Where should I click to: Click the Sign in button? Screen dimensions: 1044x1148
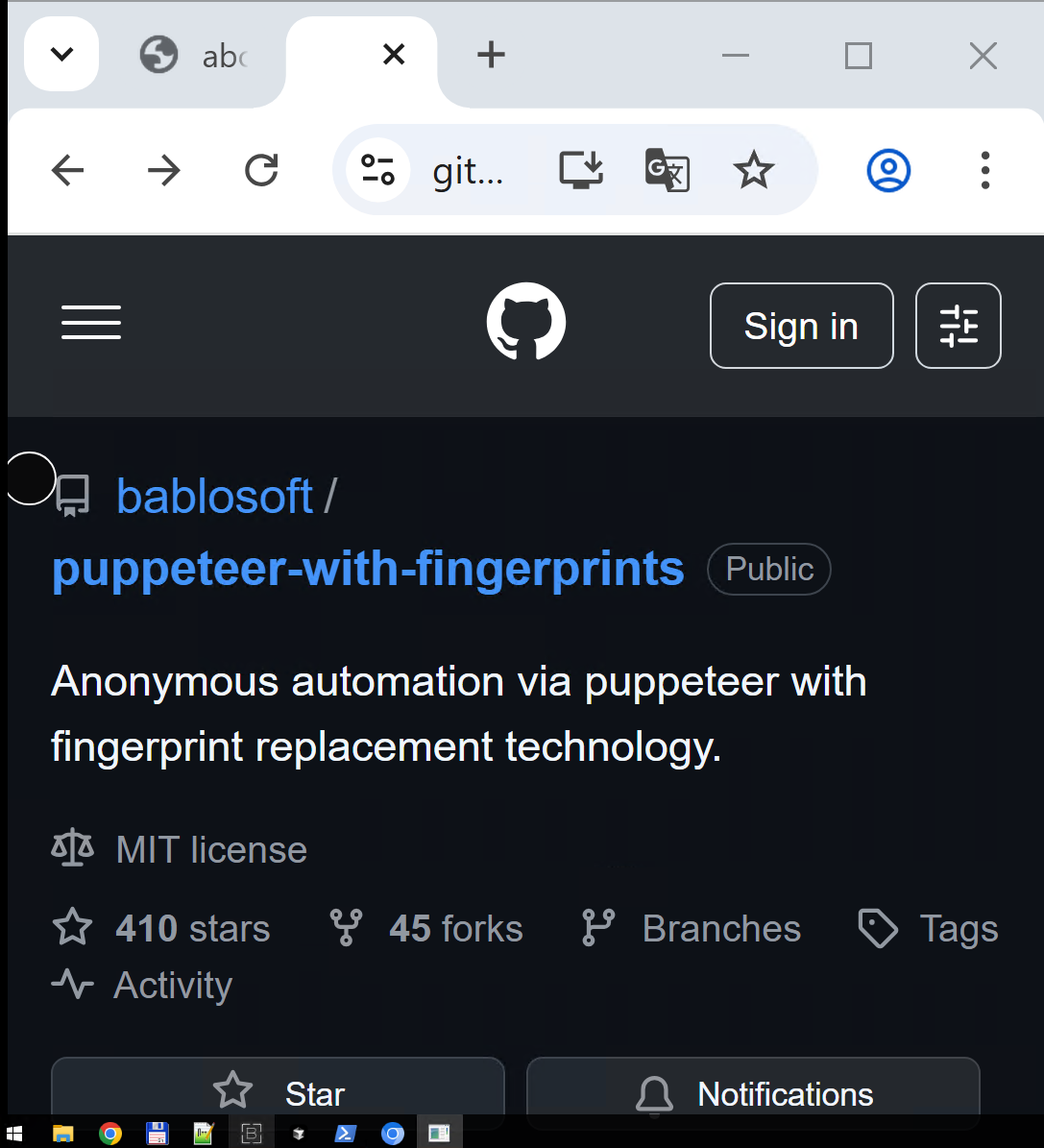pyautogui.click(x=801, y=326)
